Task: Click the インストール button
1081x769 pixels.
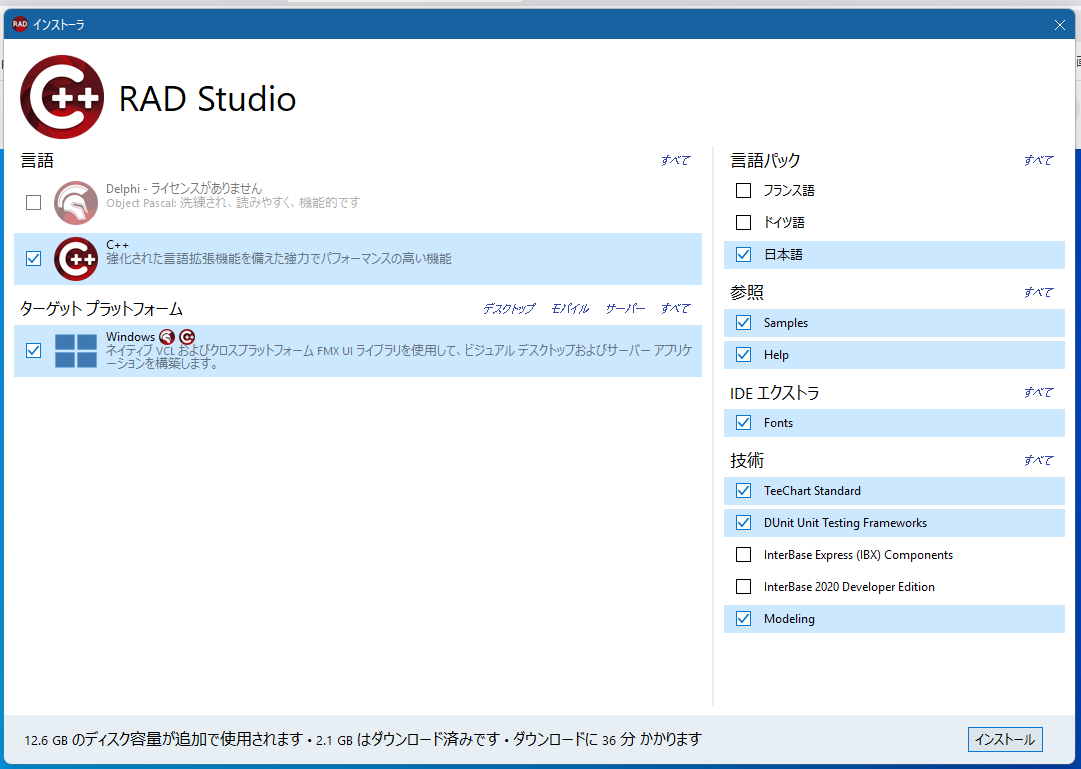Action: tap(1005, 739)
